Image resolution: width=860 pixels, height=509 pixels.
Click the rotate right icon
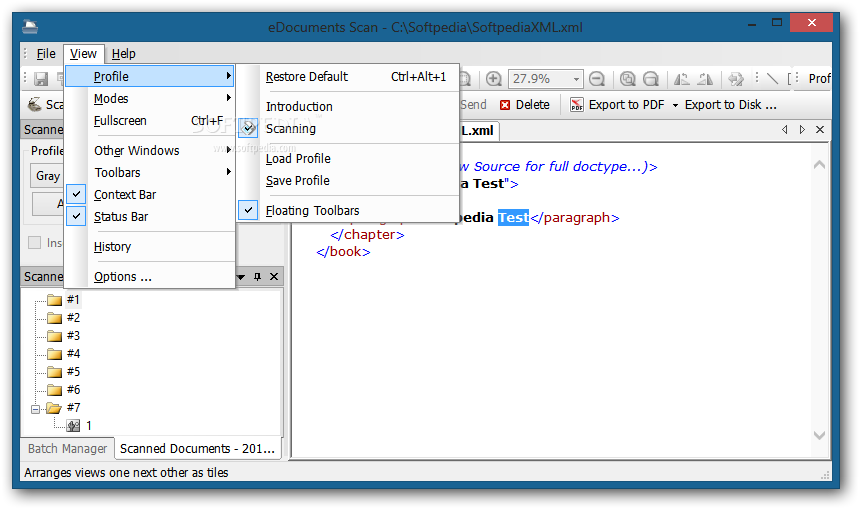pos(705,79)
